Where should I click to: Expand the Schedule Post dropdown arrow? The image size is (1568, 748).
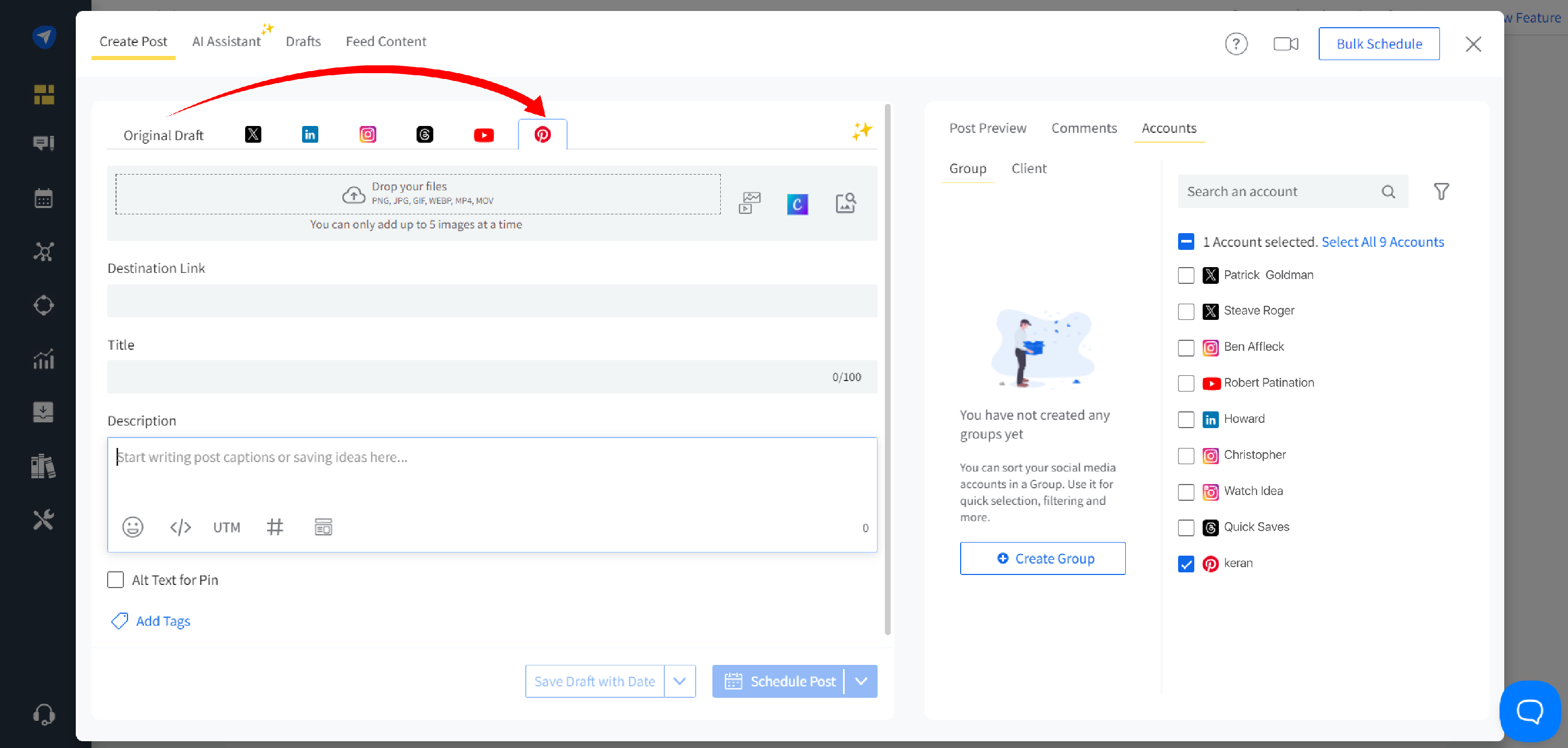click(x=861, y=681)
